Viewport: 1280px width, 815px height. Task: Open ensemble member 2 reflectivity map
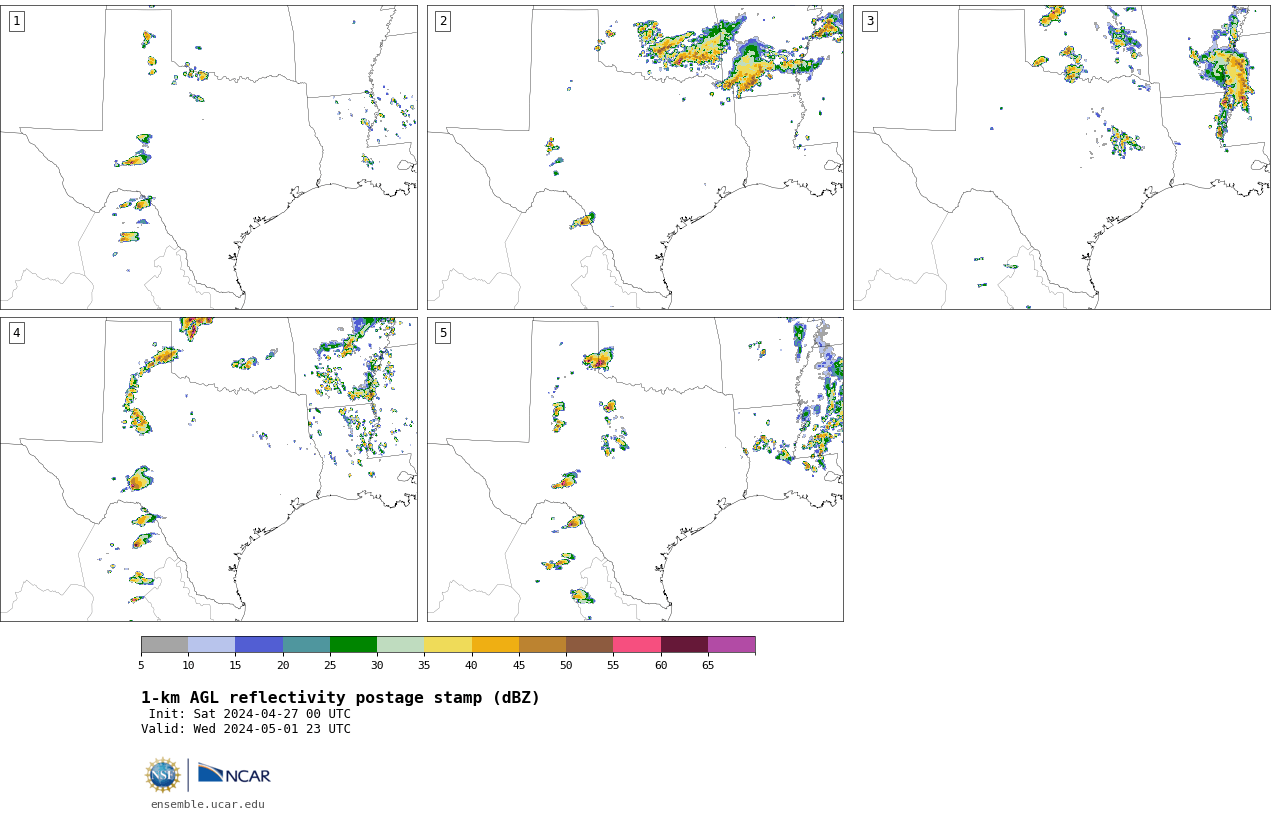[635, 157]
